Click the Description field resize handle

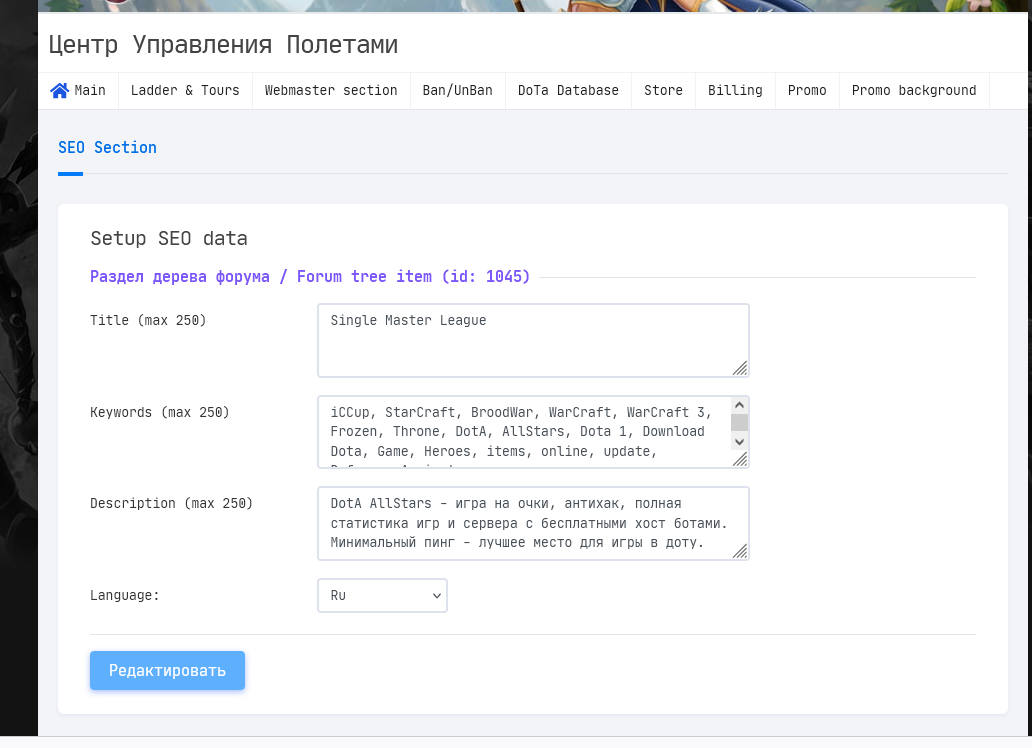coord(740,551)
